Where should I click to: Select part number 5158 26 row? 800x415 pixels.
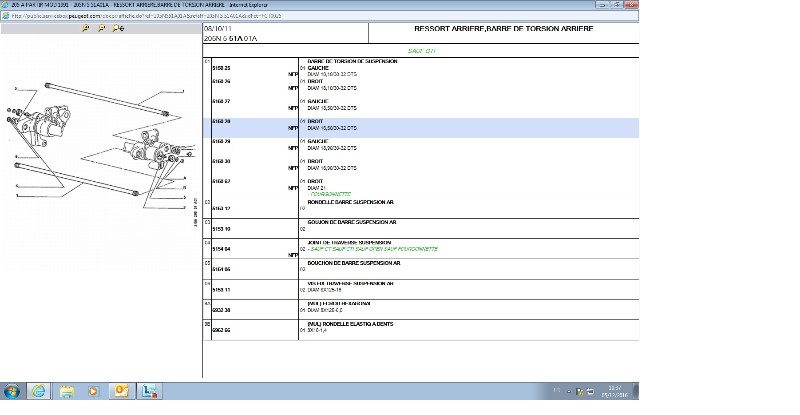[x=221, y=81]
